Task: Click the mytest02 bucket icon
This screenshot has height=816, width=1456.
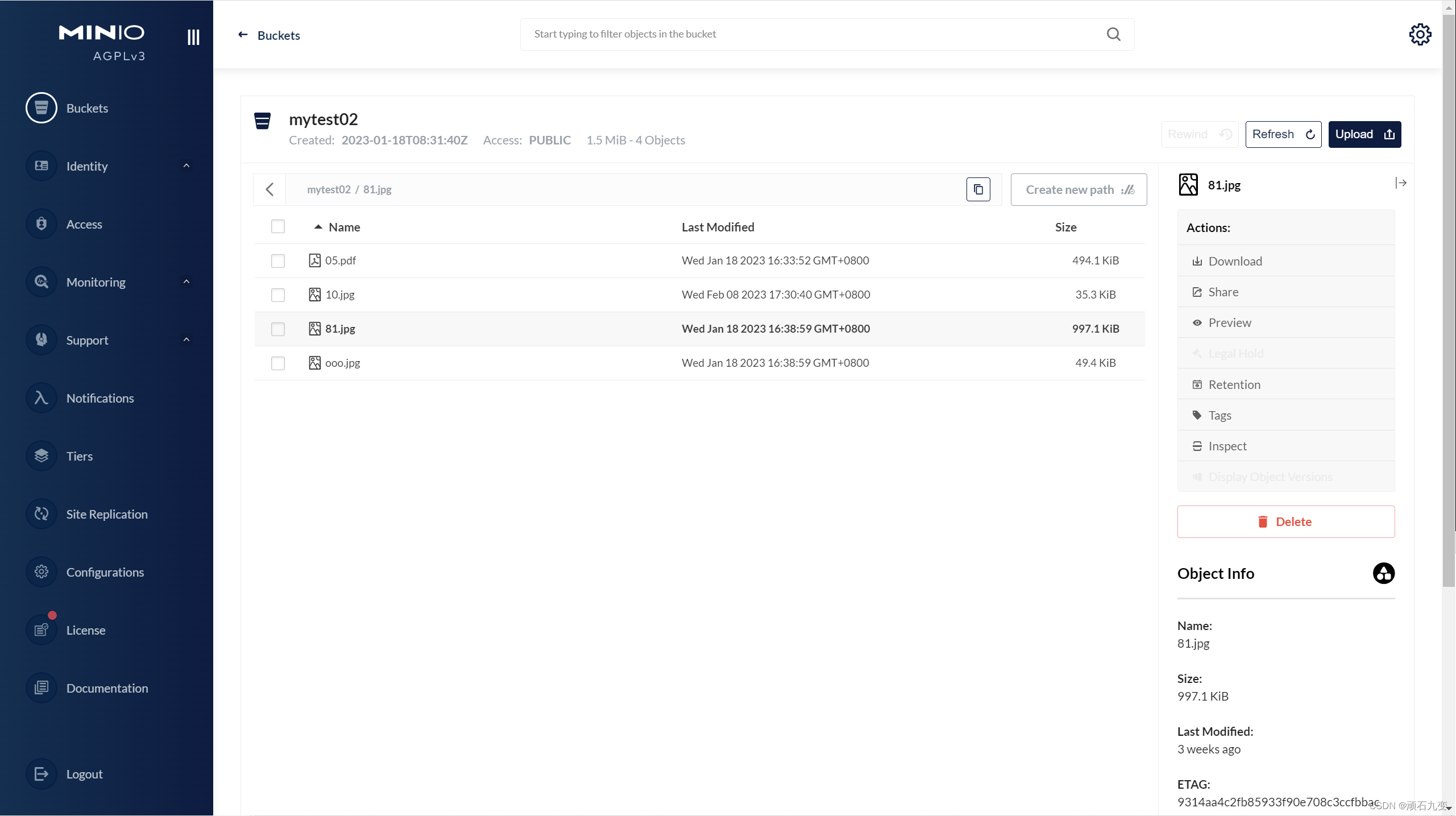Action: click(x=262, y=121)
